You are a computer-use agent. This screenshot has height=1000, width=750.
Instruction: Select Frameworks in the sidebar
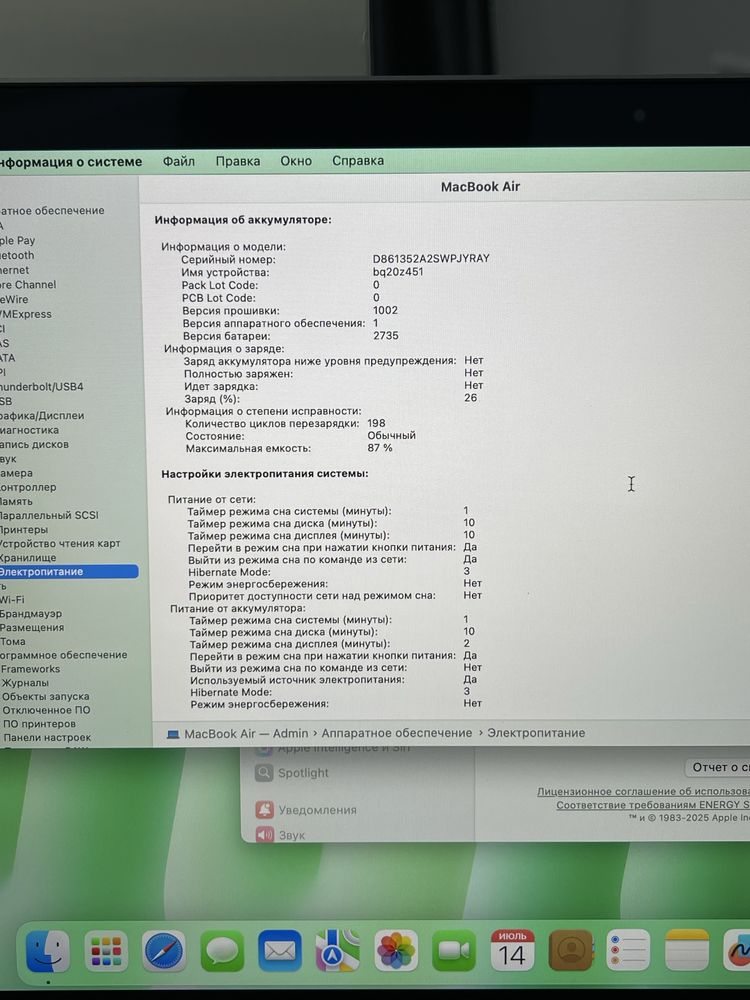[30, 669]
